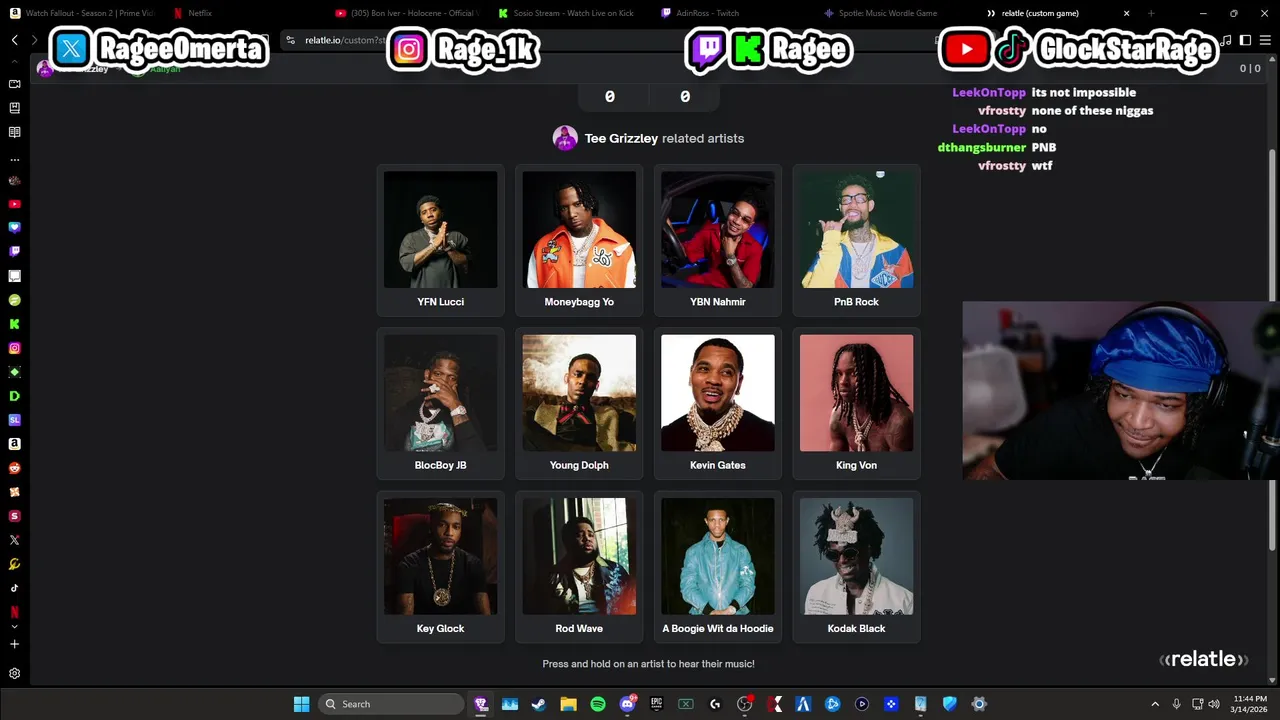Open Windows Security shield in taskbar
The height and width of the screenshot is (720, 1280).
click(950, 704)
